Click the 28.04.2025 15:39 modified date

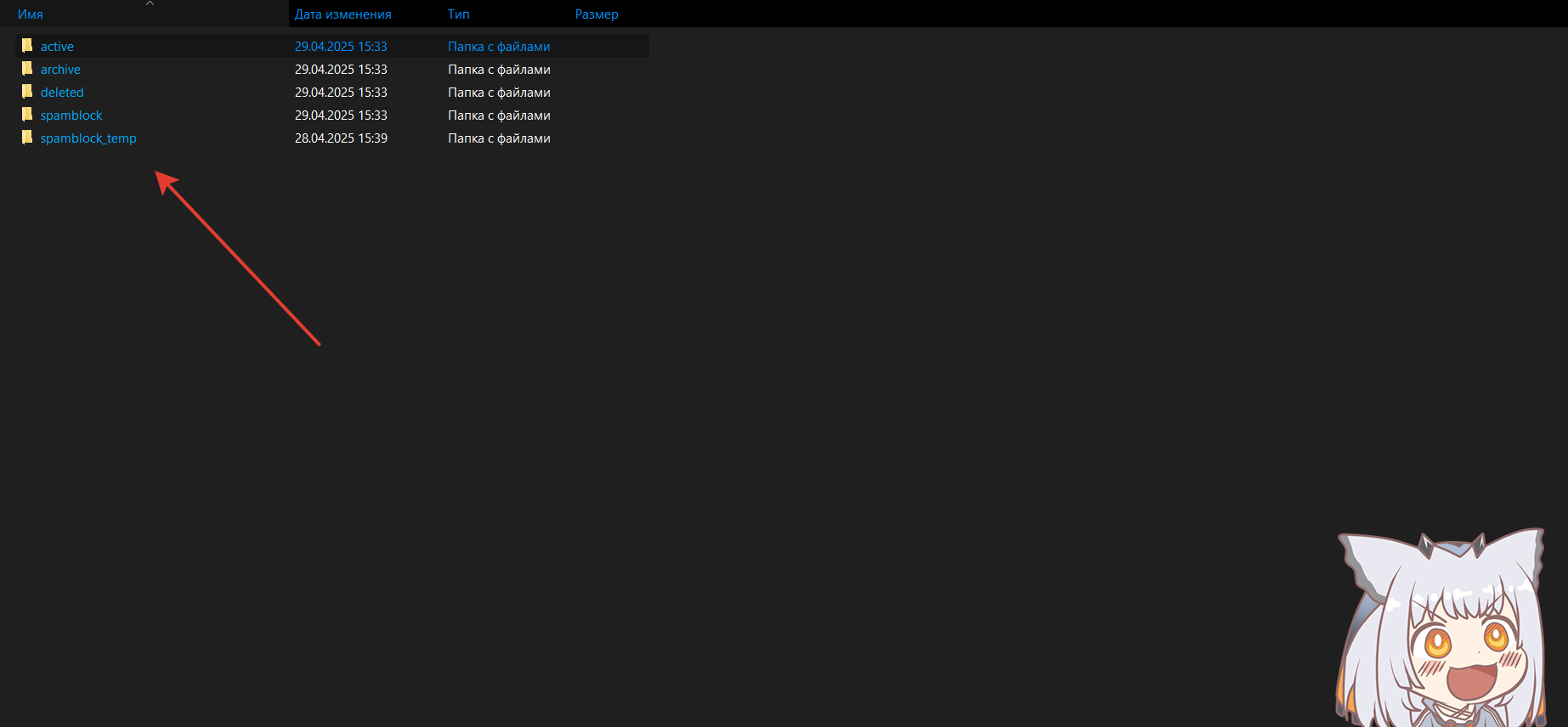click(x=341, y=138)
